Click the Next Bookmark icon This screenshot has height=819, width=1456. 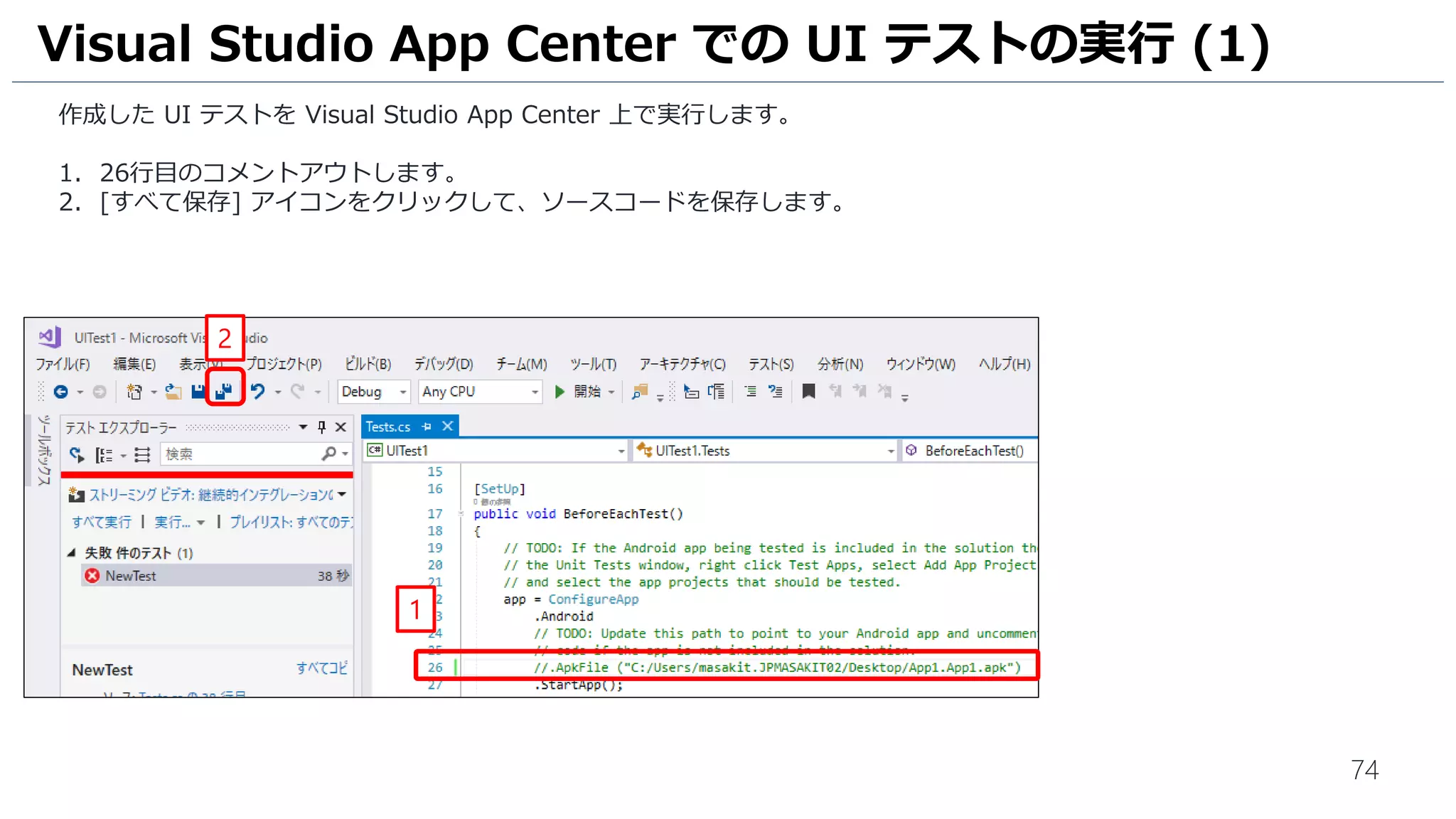point(860,391)
